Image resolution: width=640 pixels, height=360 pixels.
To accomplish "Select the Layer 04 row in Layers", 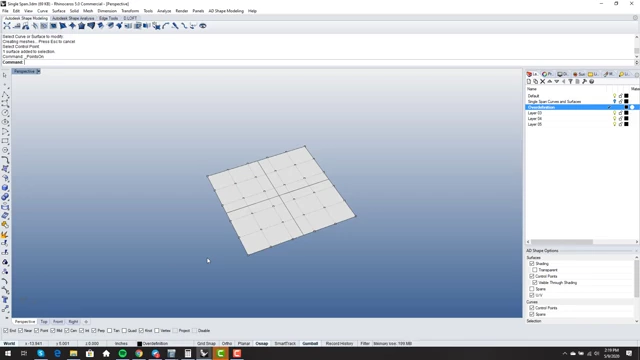I will coord(582,119).
